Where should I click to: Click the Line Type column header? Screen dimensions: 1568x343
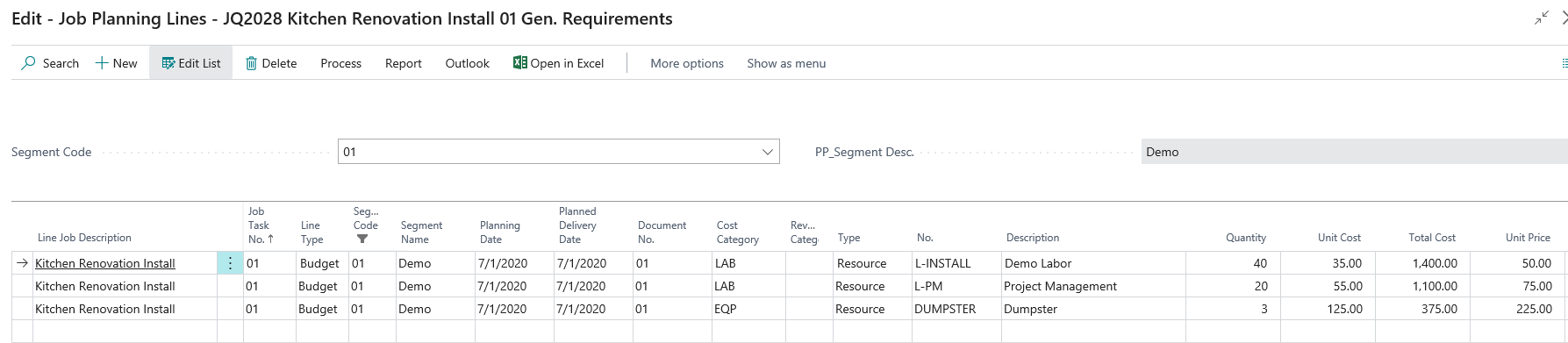click(x=311, y=232)
